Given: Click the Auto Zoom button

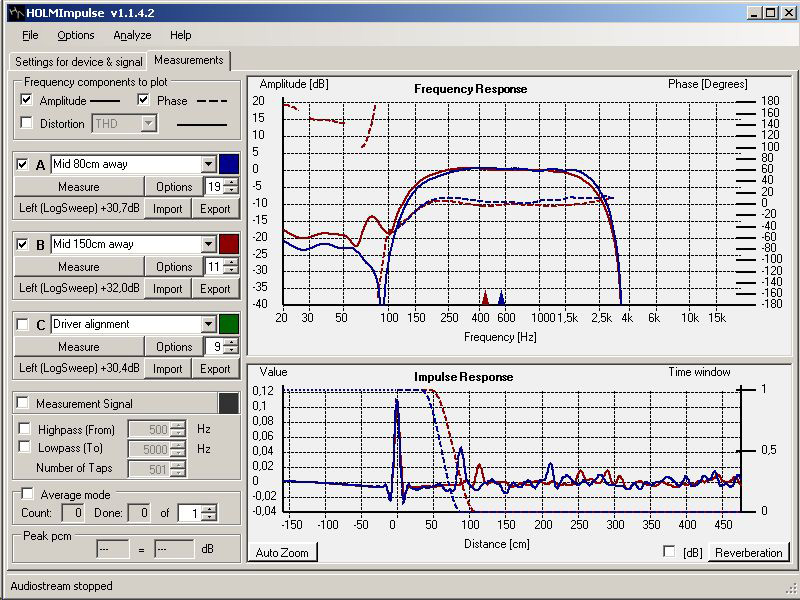Looking at the screenshot, I should click(282, 553).
